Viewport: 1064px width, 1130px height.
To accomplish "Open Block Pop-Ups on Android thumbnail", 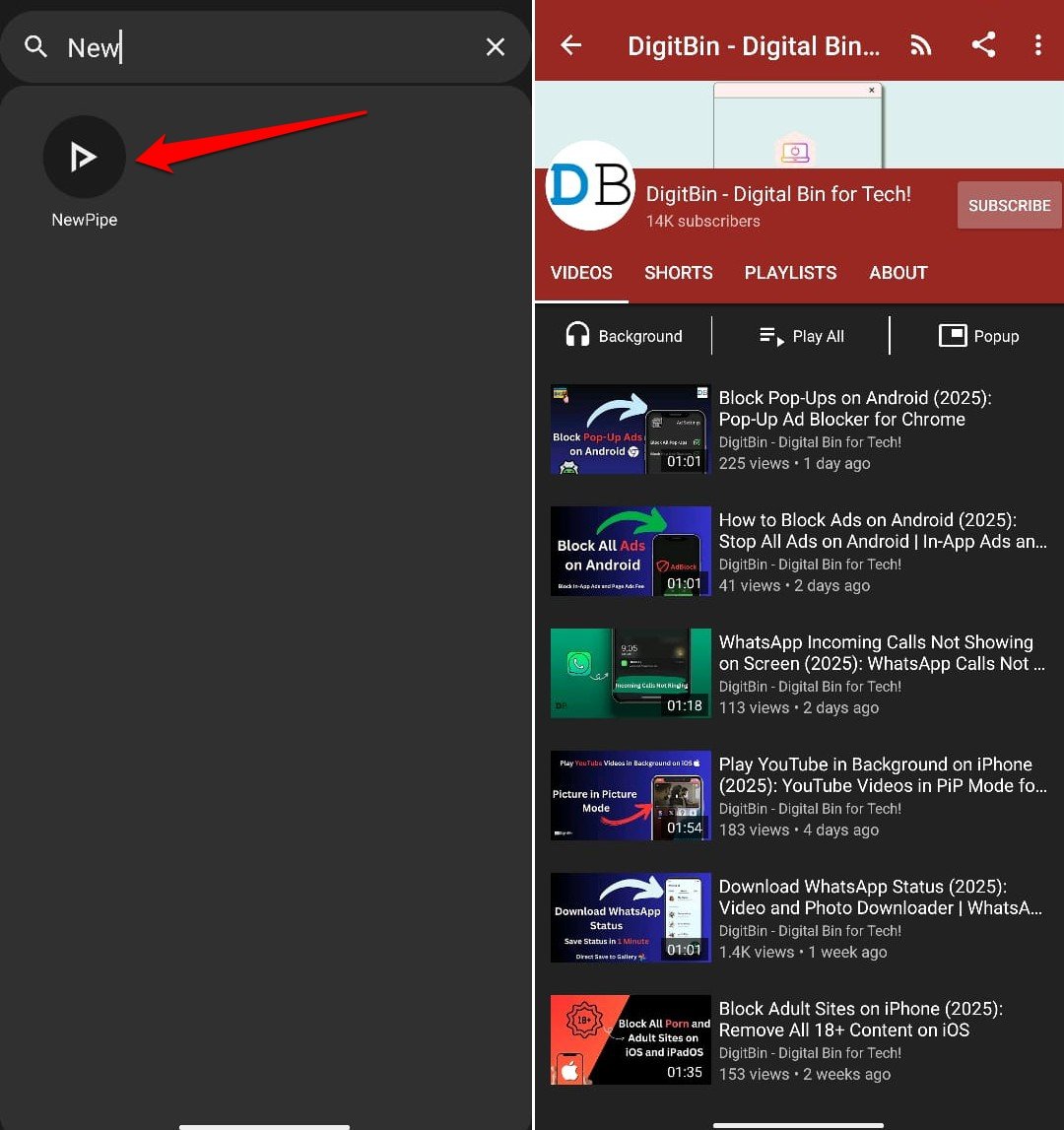I will tap(631, 429).
